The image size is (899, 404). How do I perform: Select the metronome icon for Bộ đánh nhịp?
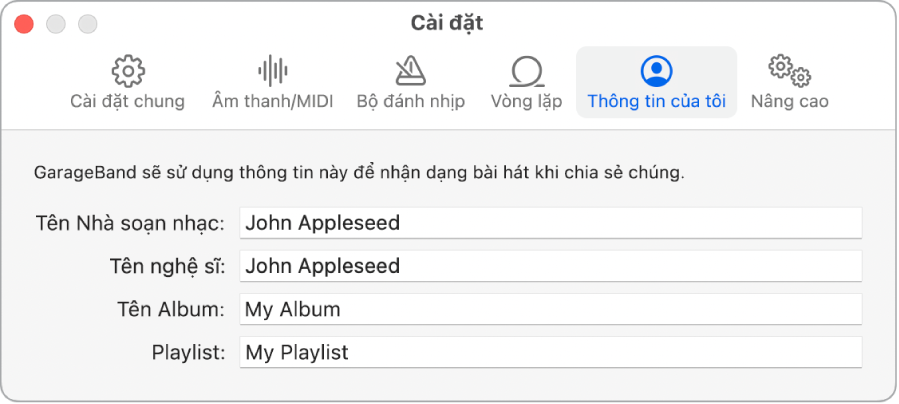410,71
